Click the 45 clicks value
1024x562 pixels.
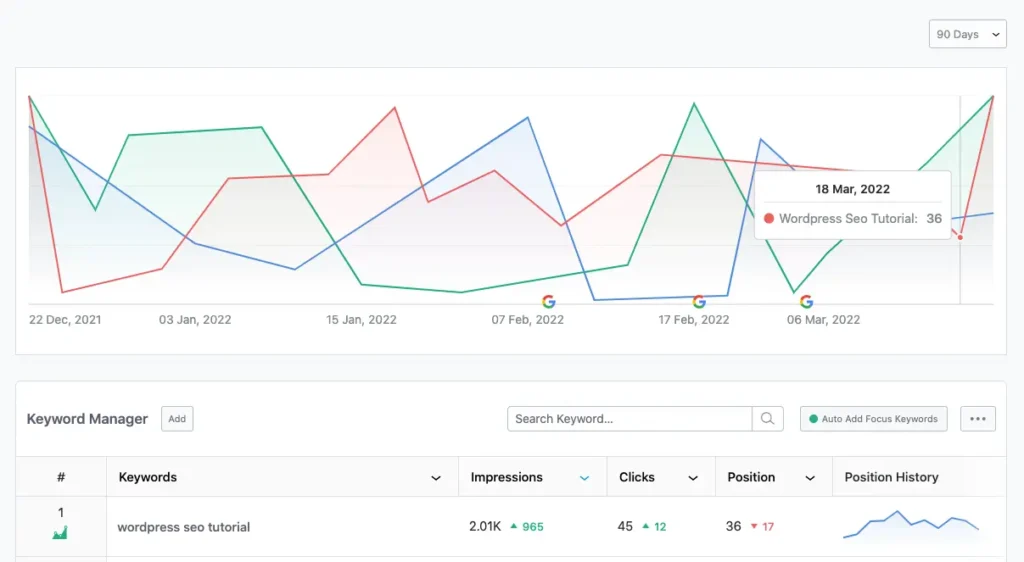(625, 526)
